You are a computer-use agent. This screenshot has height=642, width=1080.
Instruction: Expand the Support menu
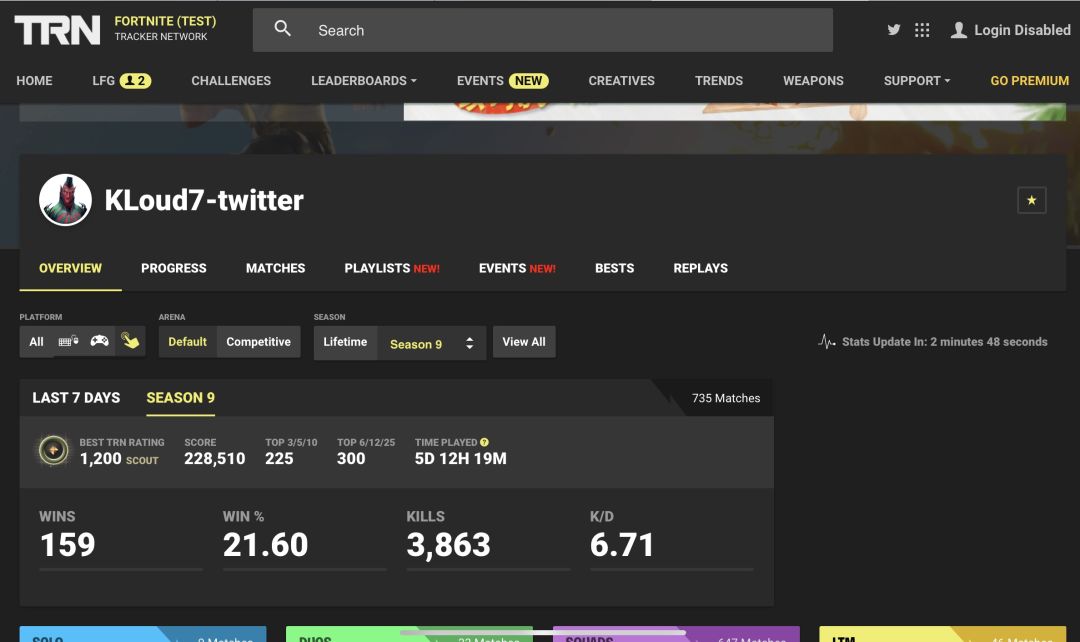[x=917, y=81]
